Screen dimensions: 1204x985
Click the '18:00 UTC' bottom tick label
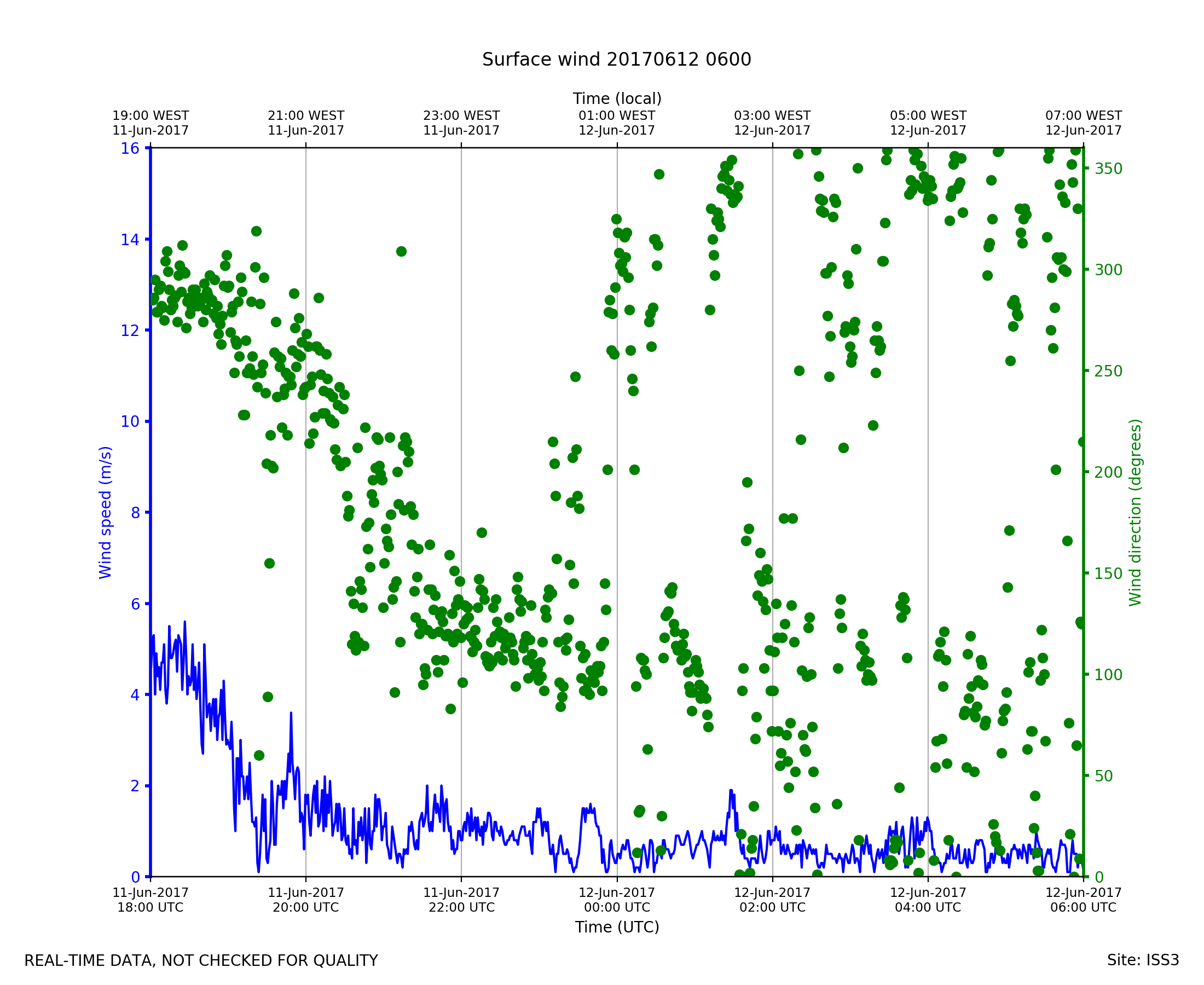click(150, 907)
